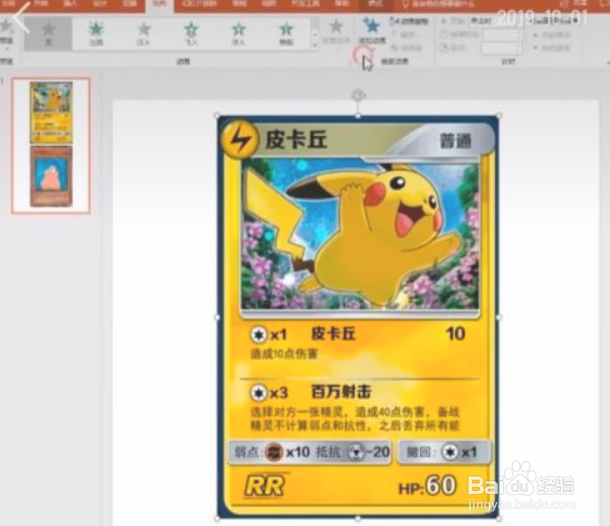This screenshot has height=526, width=610.
Task: Expand the animation gallery more arrow
Action: click(x=315, y=46)
